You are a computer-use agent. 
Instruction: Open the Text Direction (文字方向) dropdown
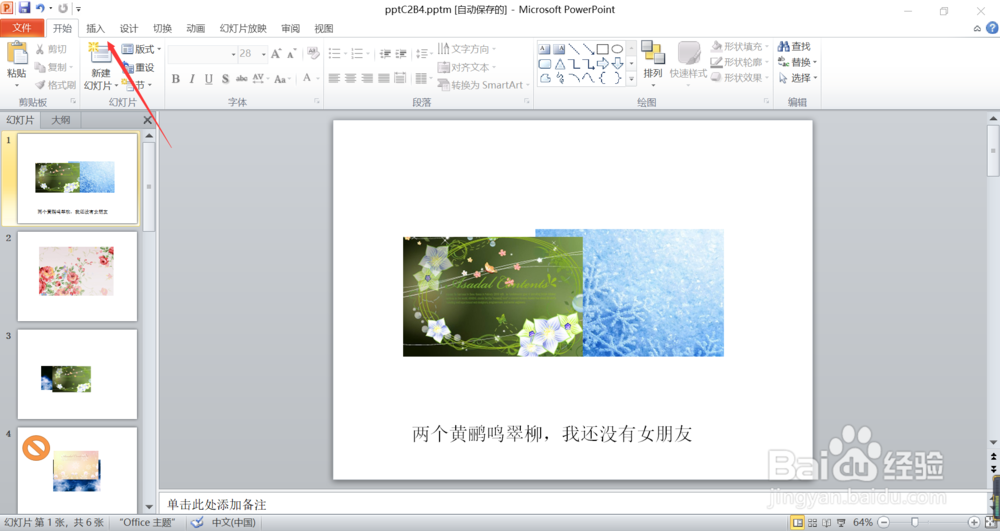[467, 49]
